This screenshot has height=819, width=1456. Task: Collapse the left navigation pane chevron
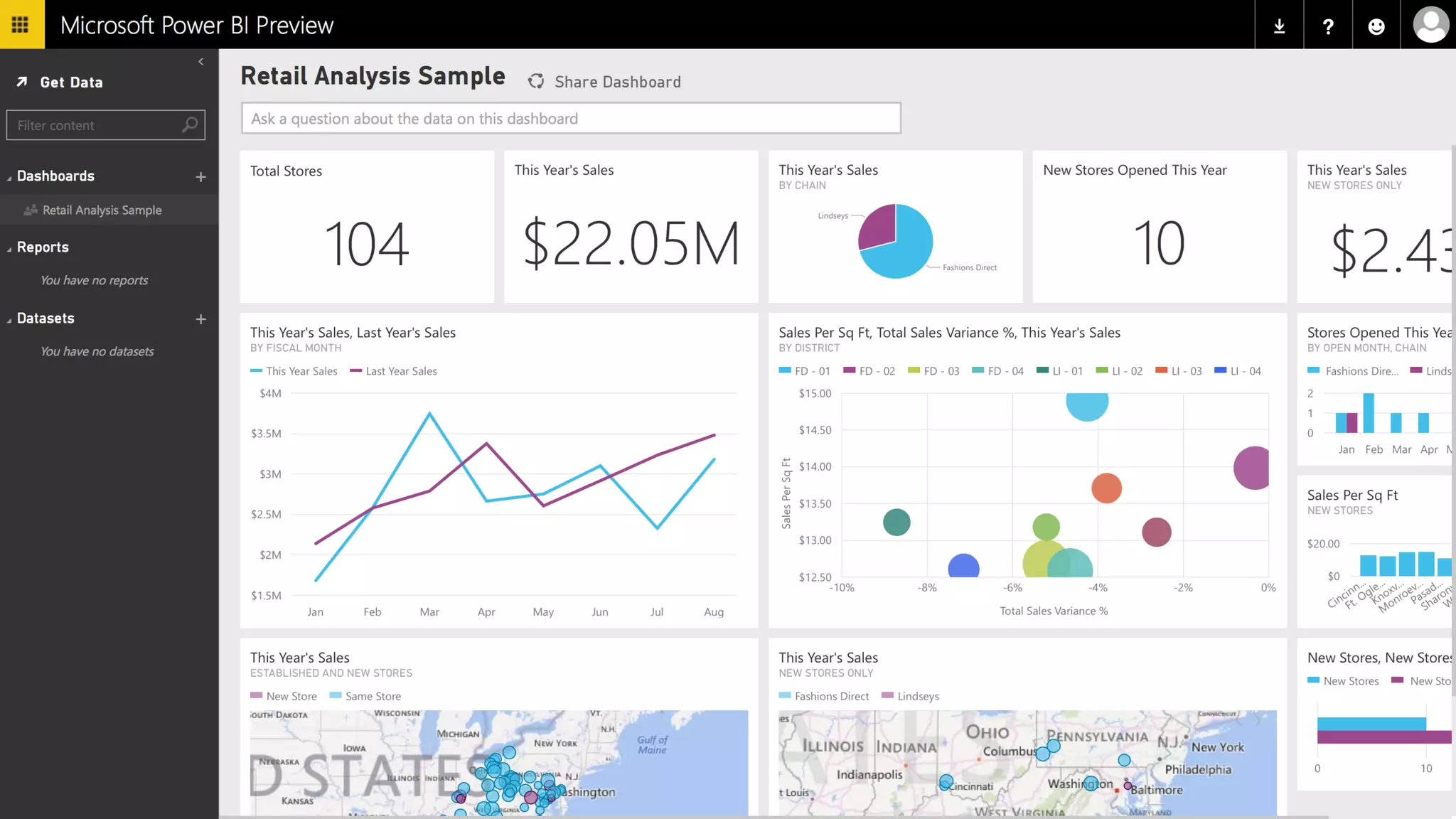point(201,62)
